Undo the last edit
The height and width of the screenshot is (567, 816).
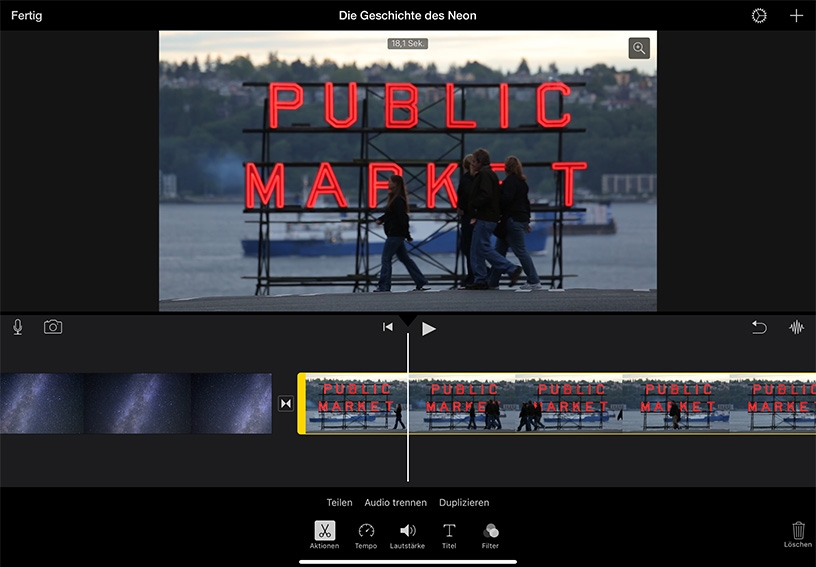click(759, 327)
